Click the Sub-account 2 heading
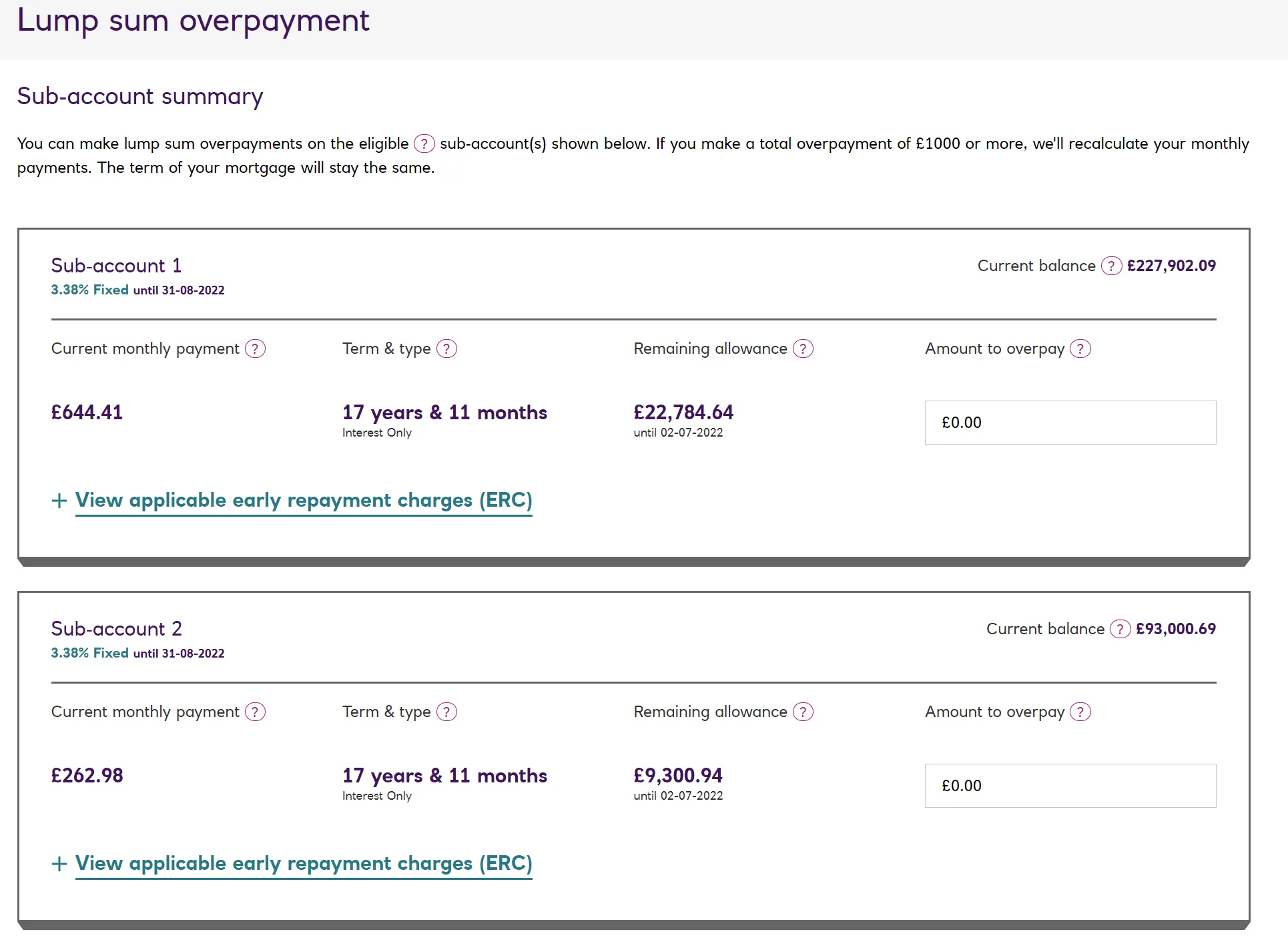The height and width of the screenshot is (952, 1288). pyautogui.click(x=116, y=629)
